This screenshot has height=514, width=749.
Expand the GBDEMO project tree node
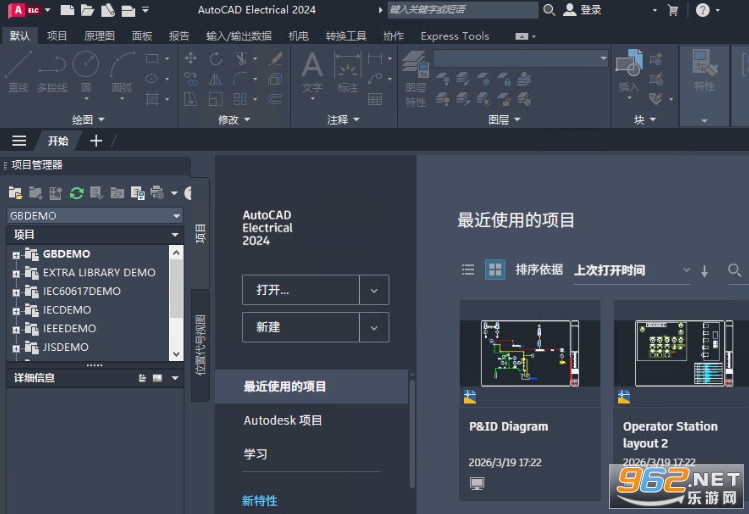16,256
